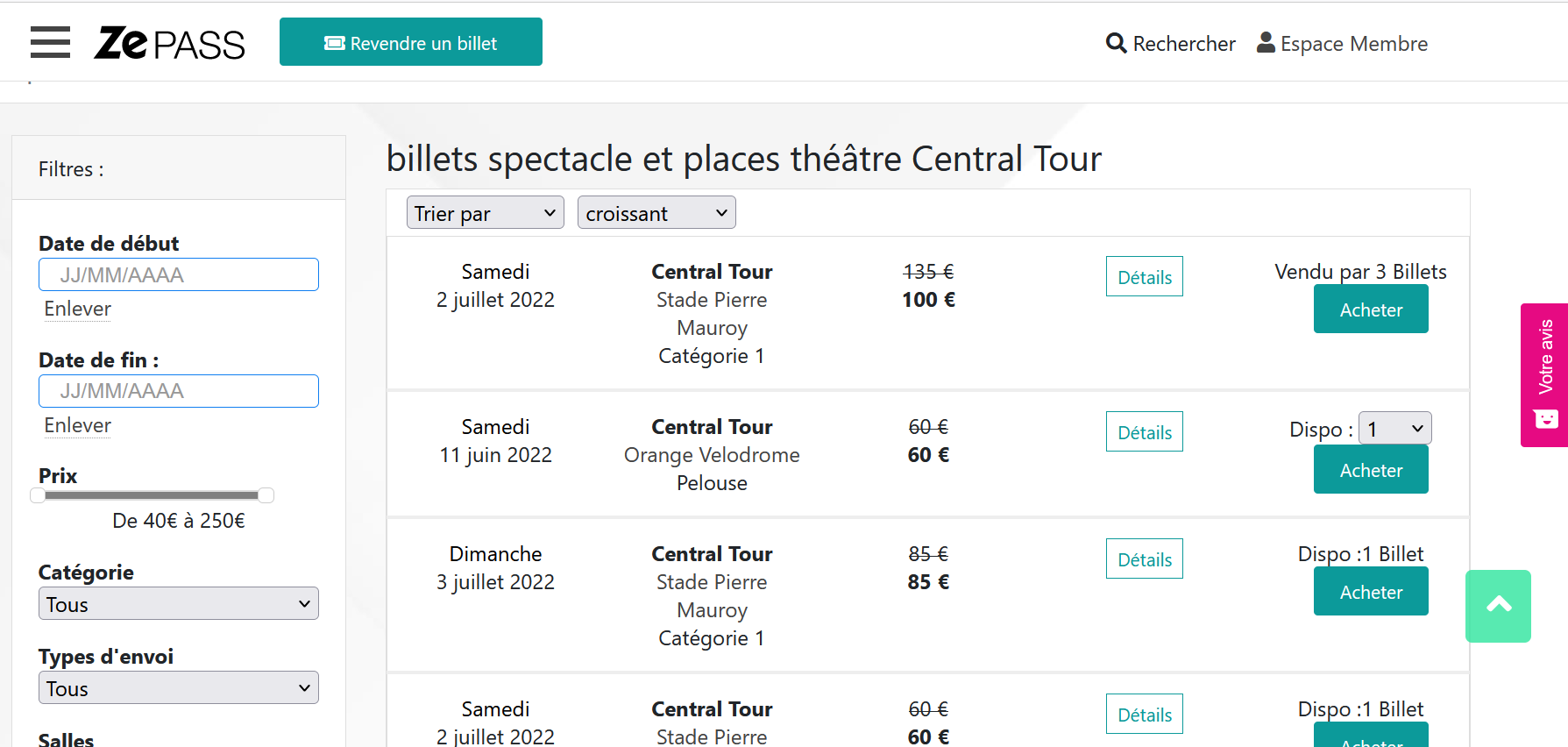Click Central Tour title in 3 juillet row
This screenshot has width=1568, height=747.
[x=712, y=554]
